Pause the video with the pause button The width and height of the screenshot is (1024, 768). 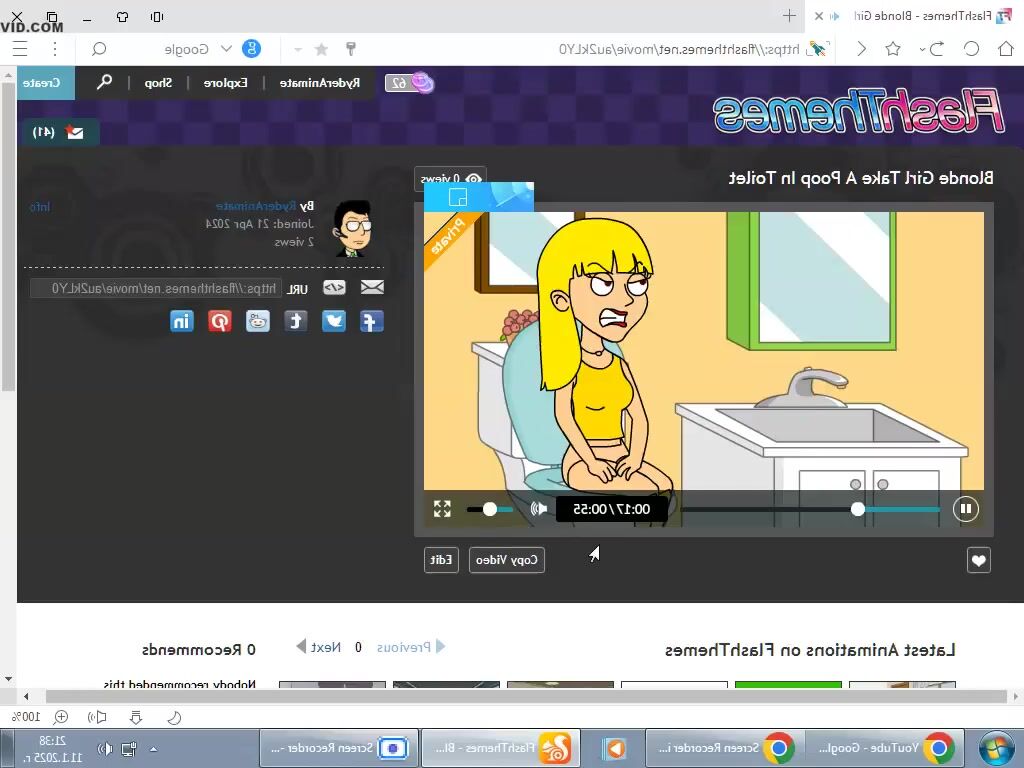point(965,509)
